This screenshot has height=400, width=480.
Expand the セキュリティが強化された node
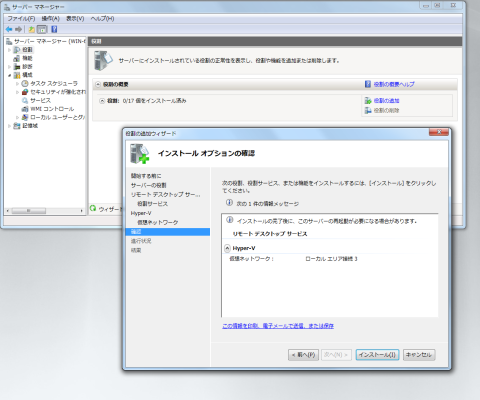17,92
